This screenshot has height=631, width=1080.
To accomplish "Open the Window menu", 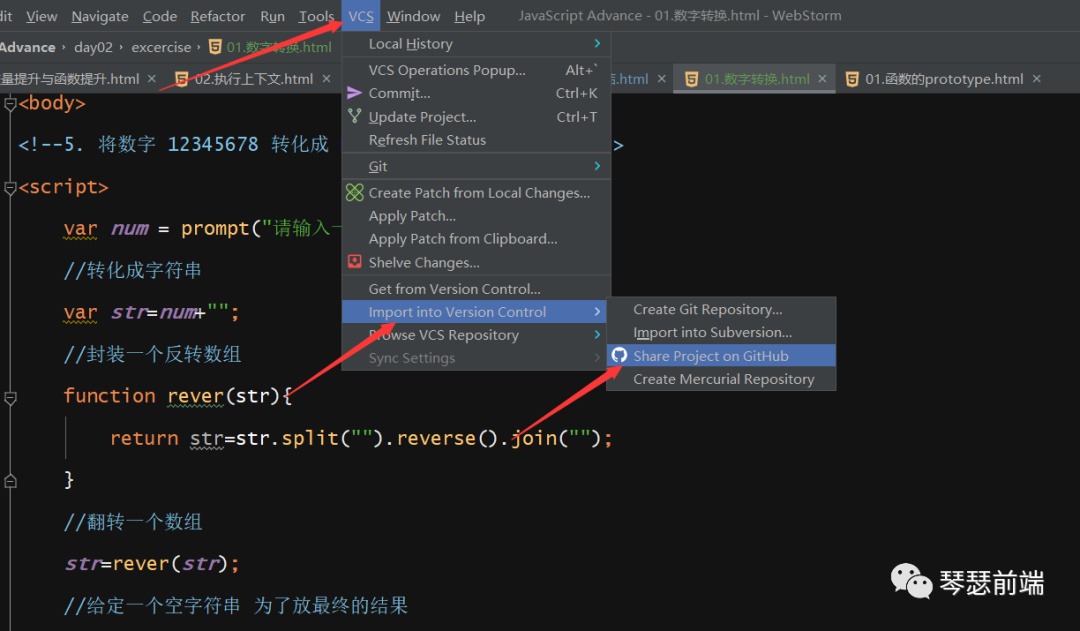I will [x=413, y=16].
